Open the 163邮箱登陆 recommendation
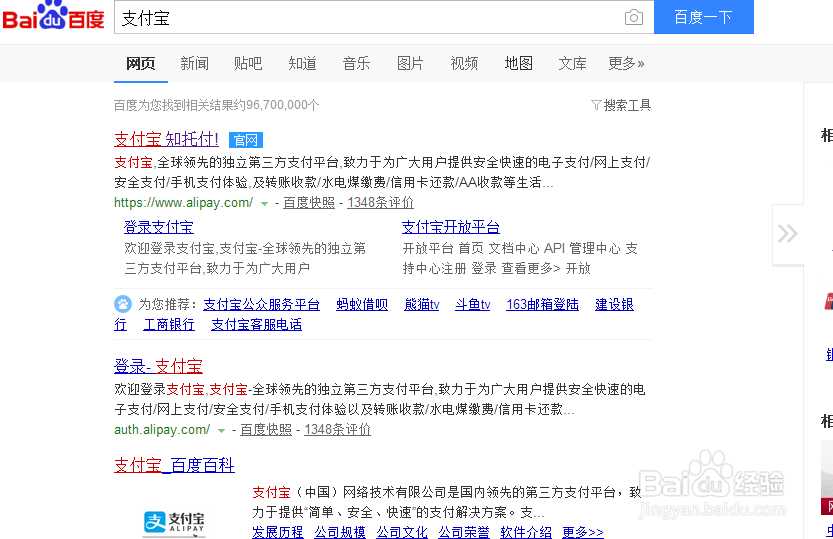833x539 pixels. (x=542, y=304)
